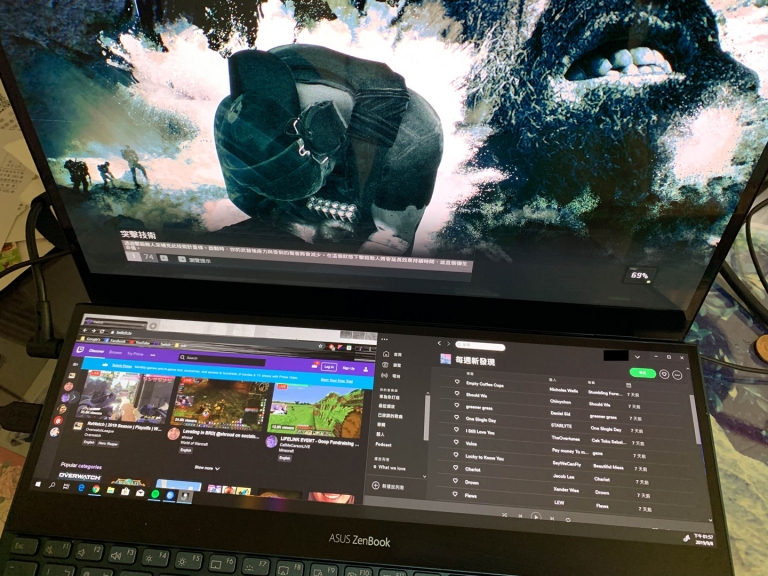Image resolution: width=768 pixels, height=576 pixels.
Task: Open the Twitch more options ellipsis
Action: 152,354
